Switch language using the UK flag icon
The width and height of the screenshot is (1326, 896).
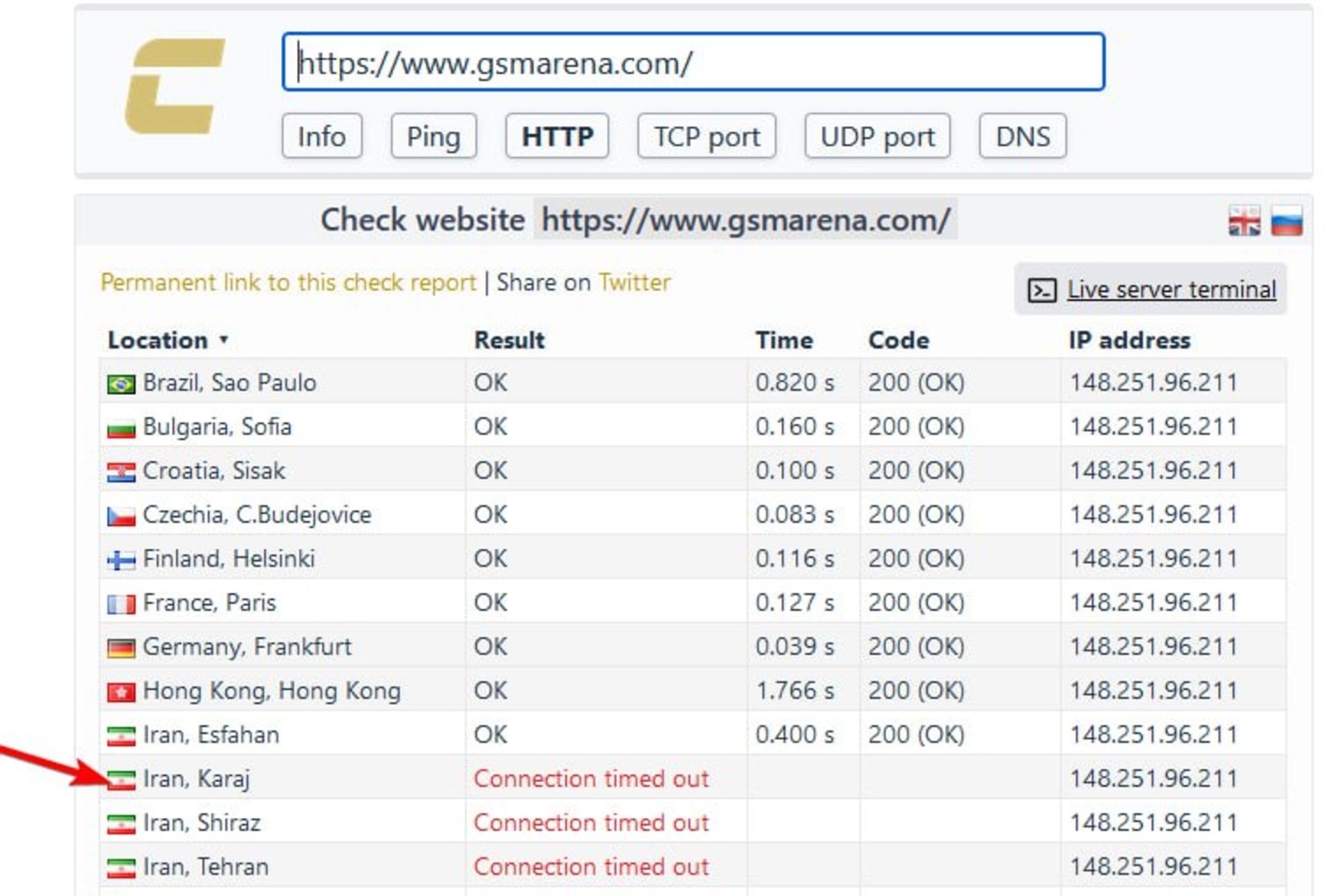click(1245, 221)
